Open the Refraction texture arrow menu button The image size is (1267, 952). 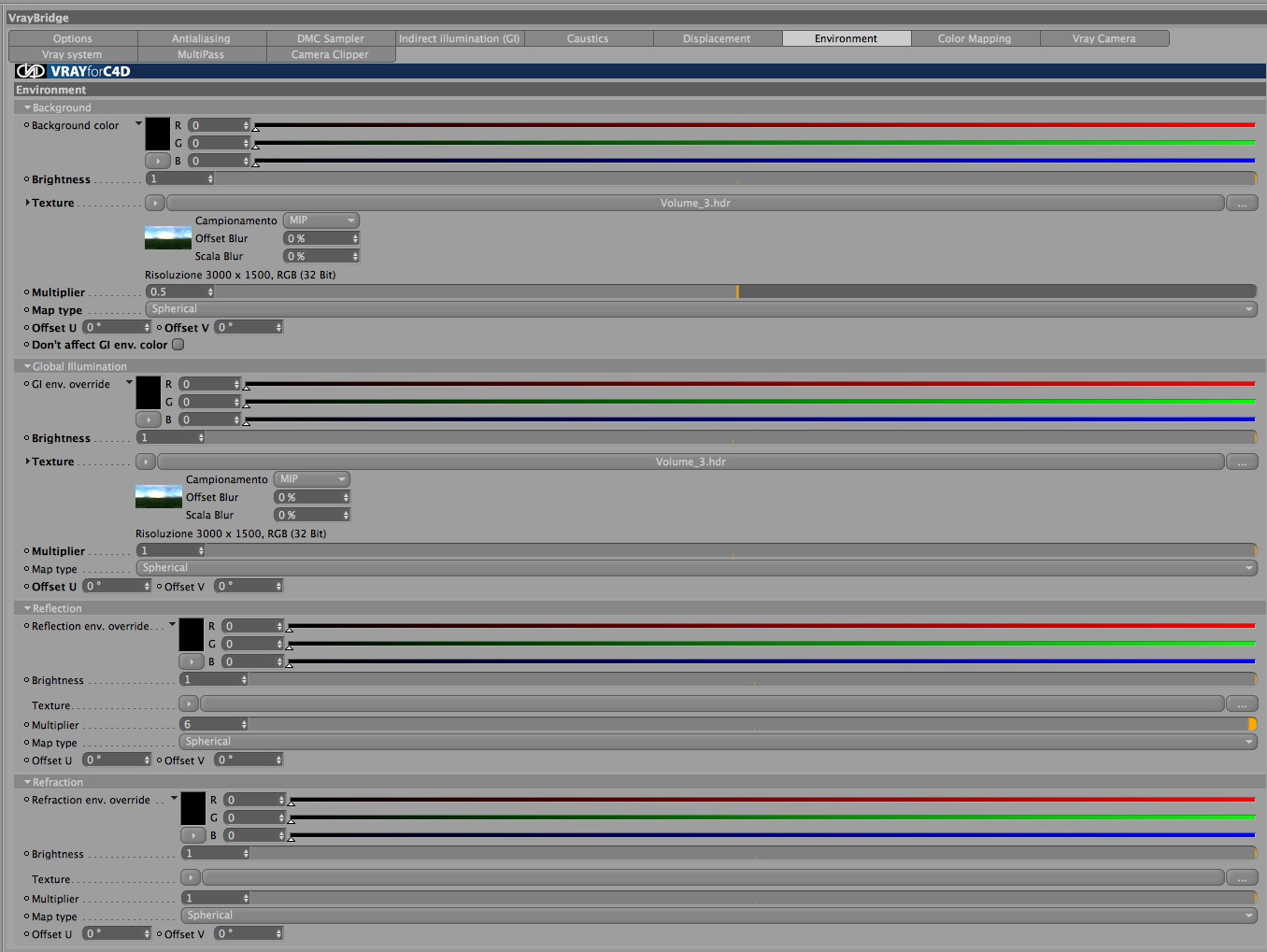pyautogui.click(x=191, y=877)
